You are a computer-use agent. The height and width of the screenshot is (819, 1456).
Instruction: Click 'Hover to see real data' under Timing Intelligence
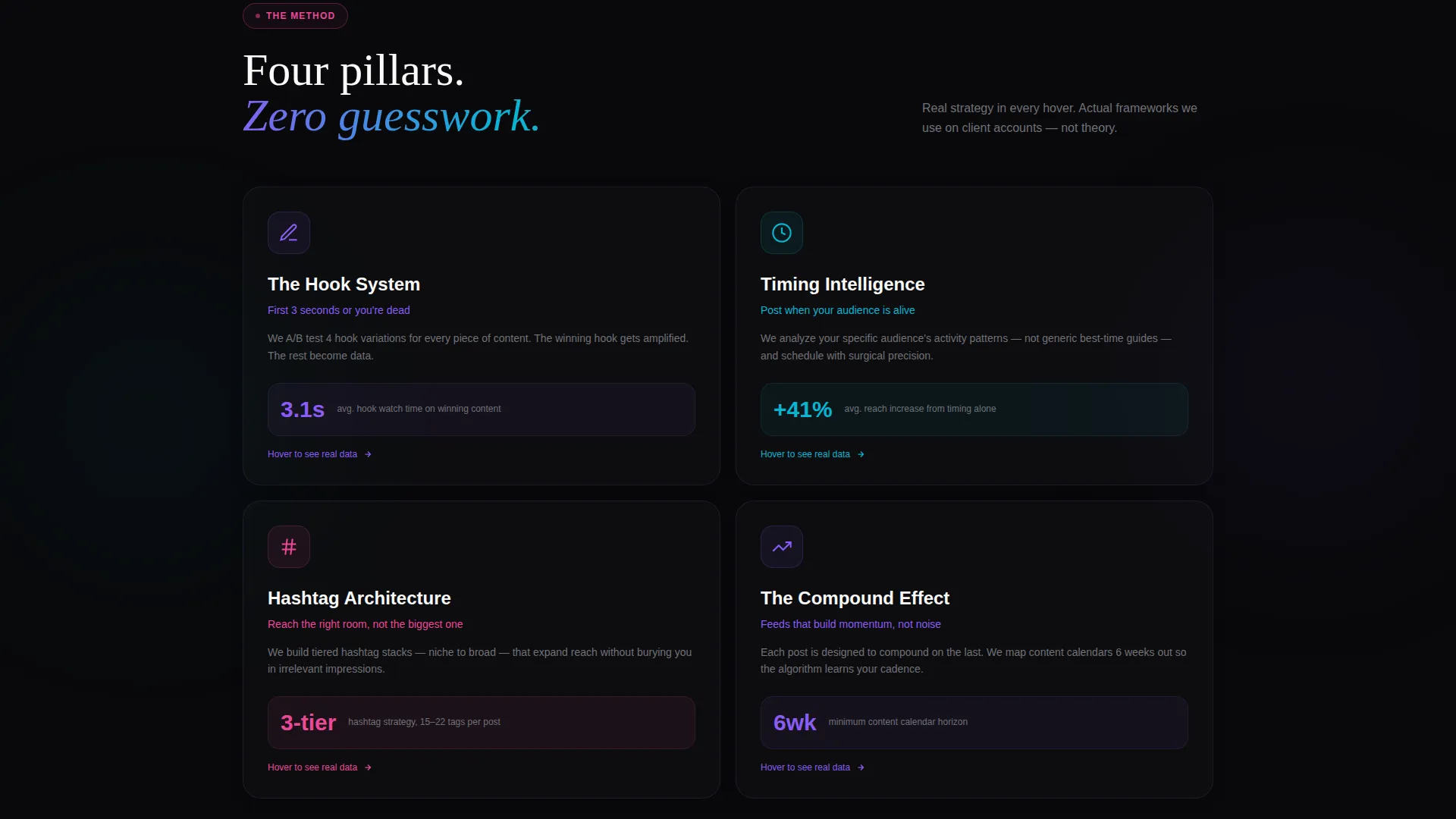tap(805, 454)
